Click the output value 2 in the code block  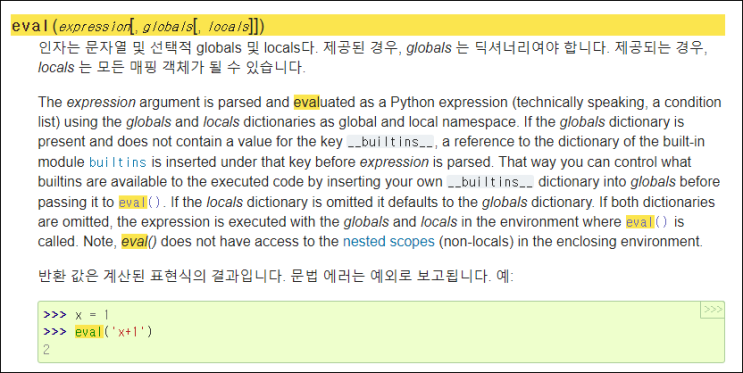tap(46, 350)
